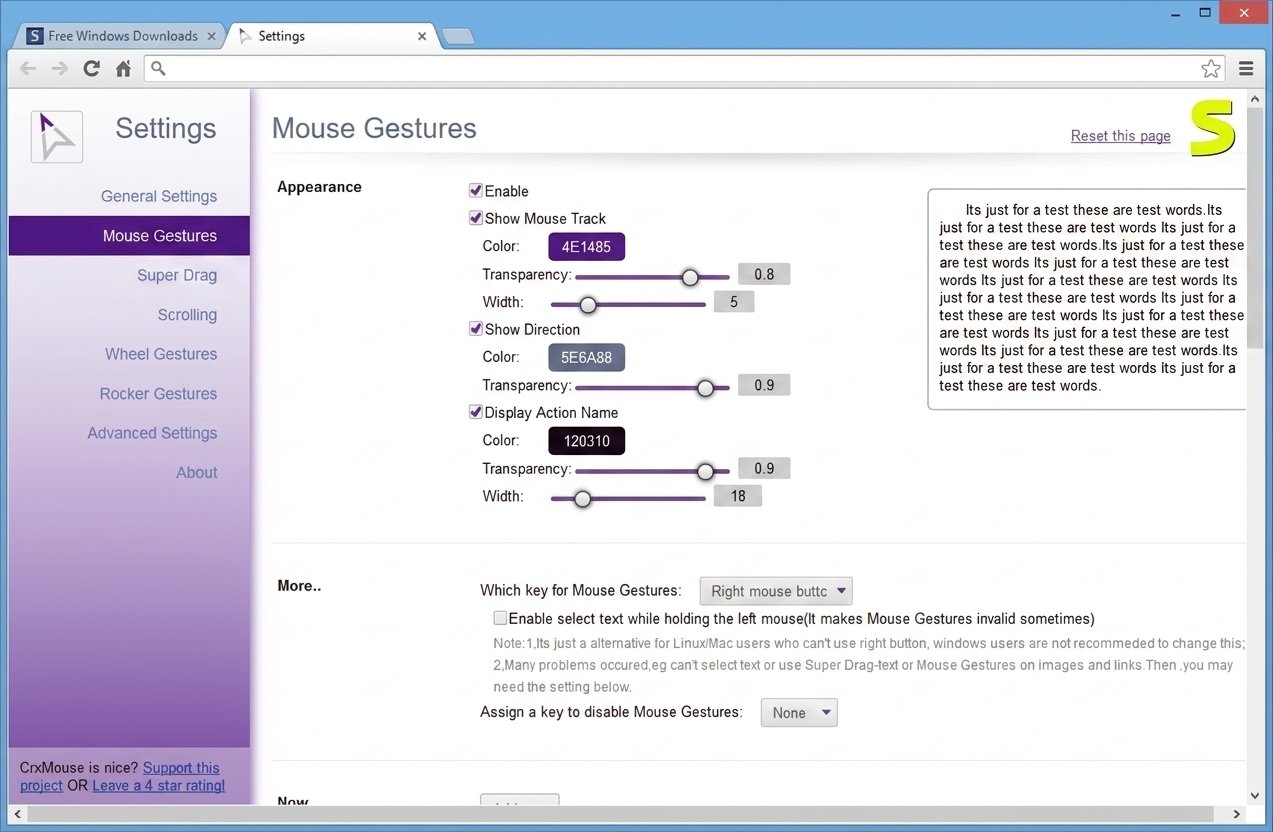Screen dimensions: 1273x832
Task: Click the test words preview text box
Action: pos(1087,298)
